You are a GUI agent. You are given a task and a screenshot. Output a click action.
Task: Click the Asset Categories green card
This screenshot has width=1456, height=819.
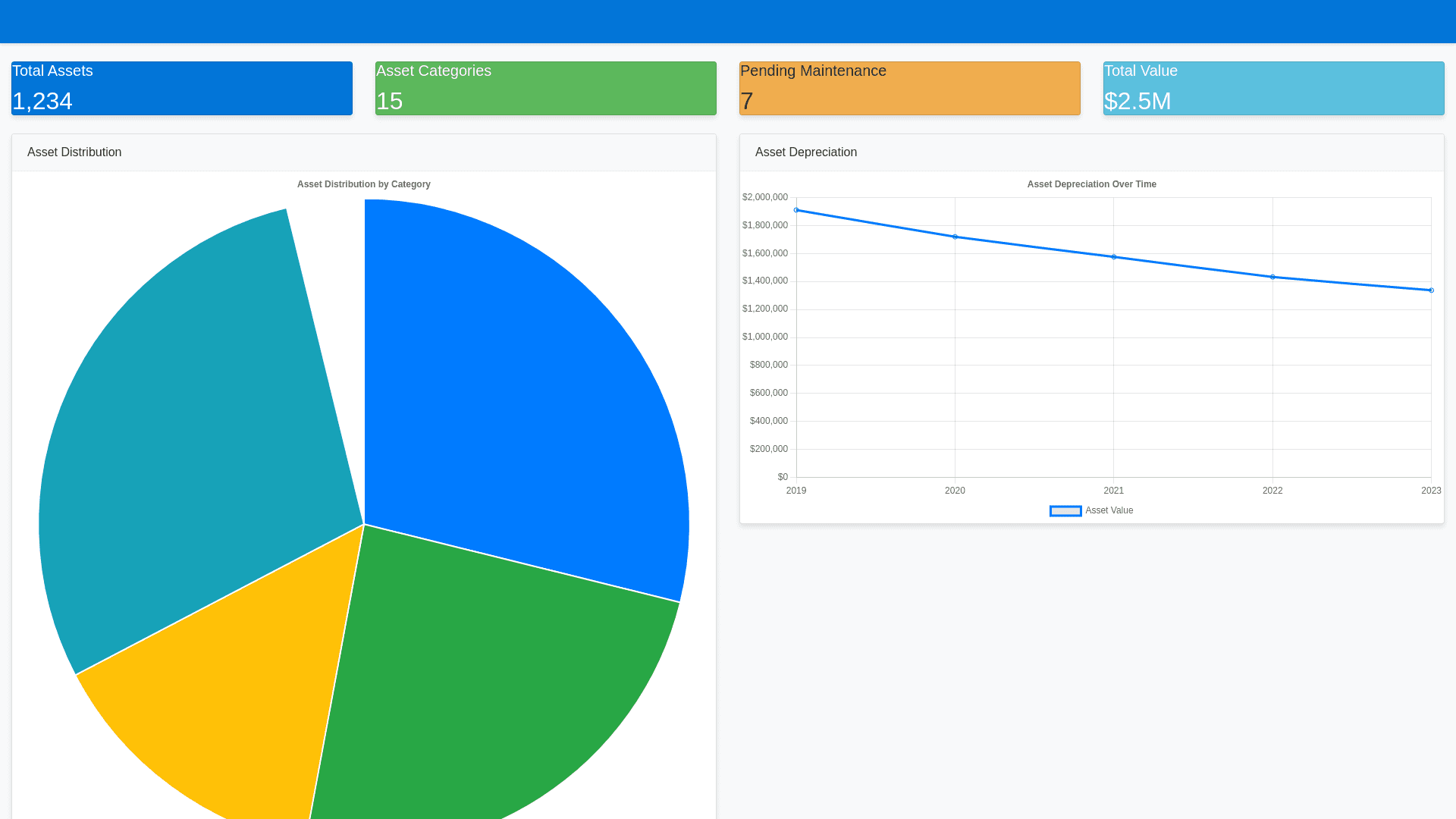[x=546, y=88]
